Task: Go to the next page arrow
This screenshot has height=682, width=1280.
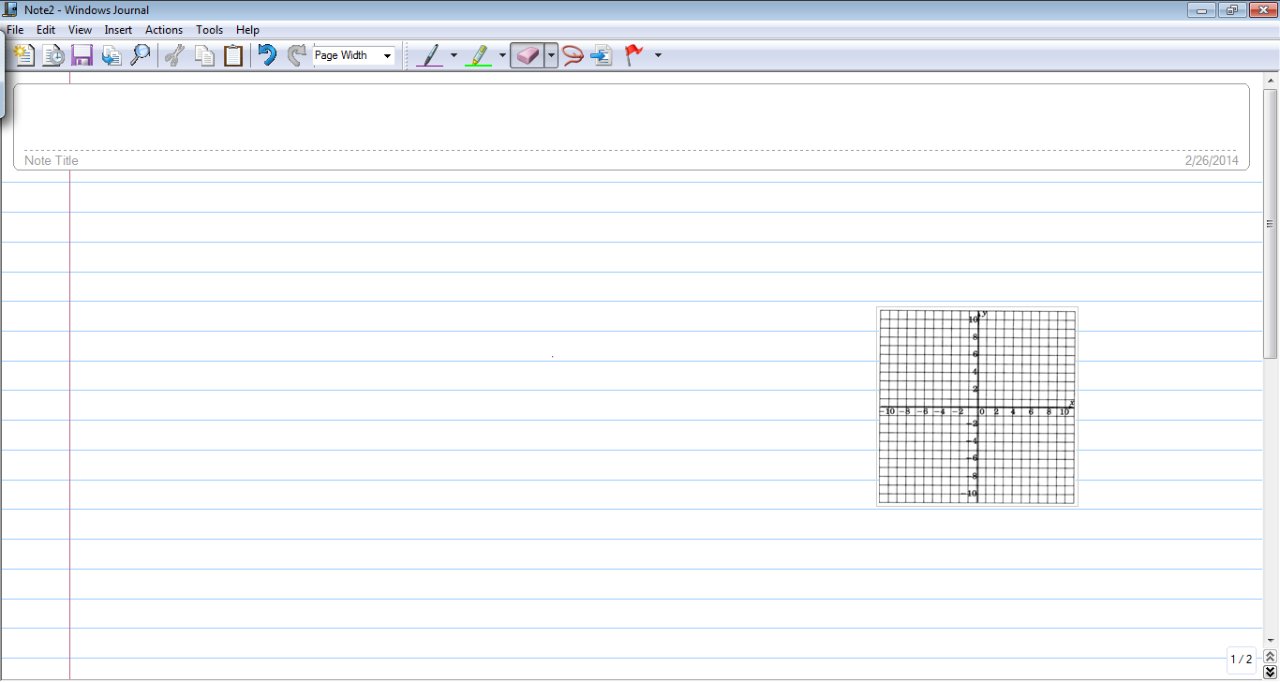Action: tap(1269, 673)
